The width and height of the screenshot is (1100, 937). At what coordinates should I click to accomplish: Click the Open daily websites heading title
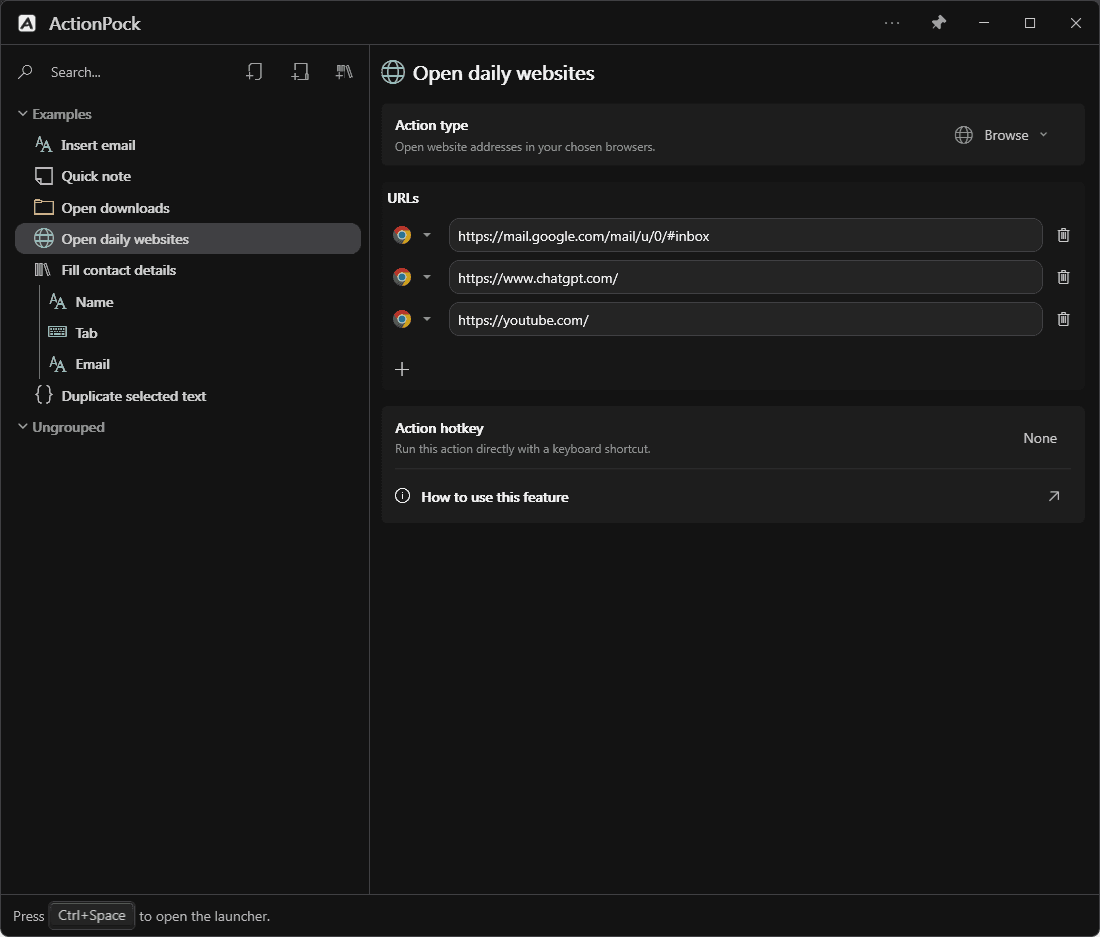click(x=503, y=73)
